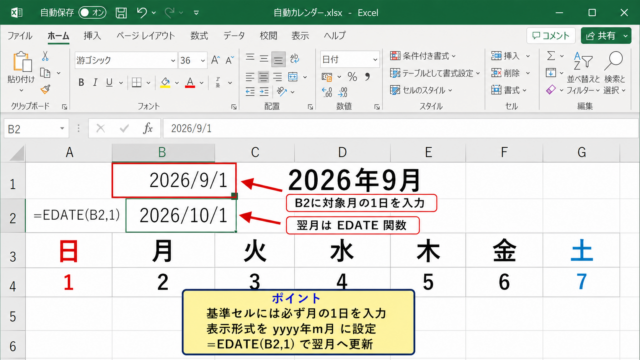Open 並べ替えとフィルター sort icon
Image resolution: width=640 pixels, height=360 pixels.
coord(583,61)
